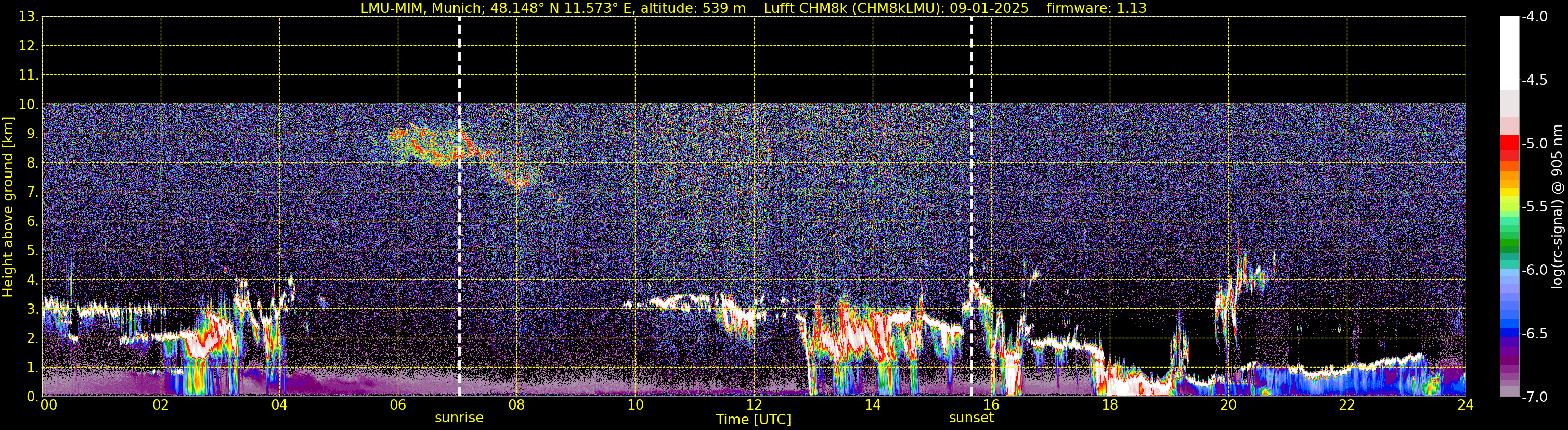This screenshot has height=430, width=1568.
Task: Click the '18' time axis tick label
Action: click(x=1110, y=405)
